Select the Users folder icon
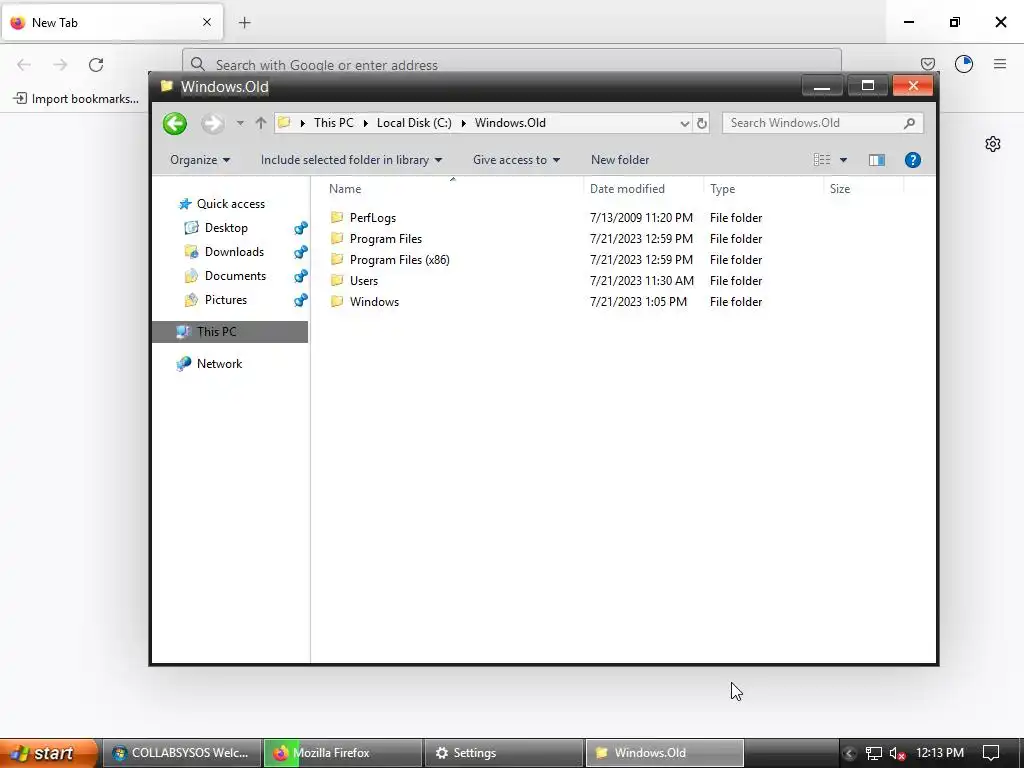This screenshot has width=1024, height=768. 337,280
